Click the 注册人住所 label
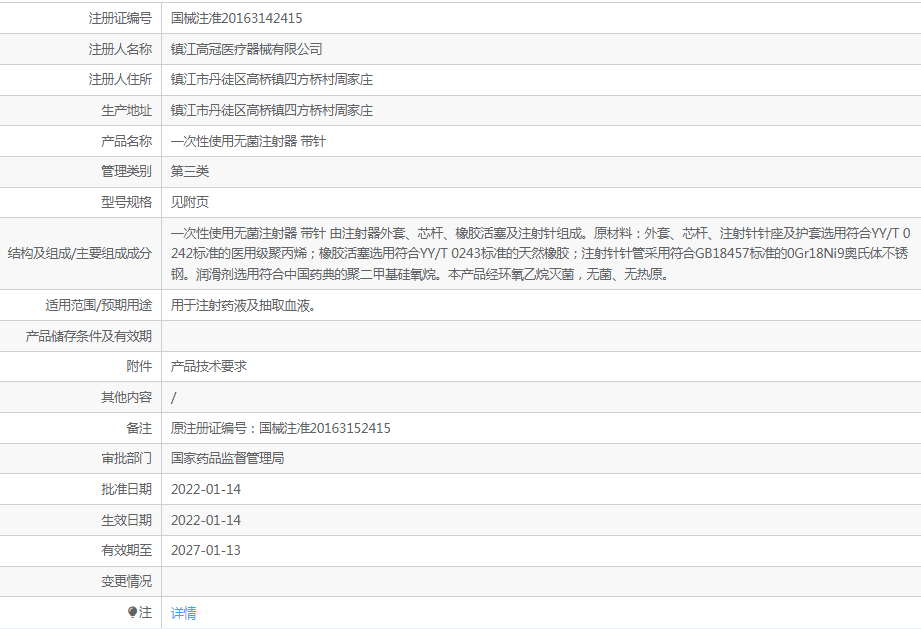The width and height of the screenshot is (921, 629). (x=120, y=80)
